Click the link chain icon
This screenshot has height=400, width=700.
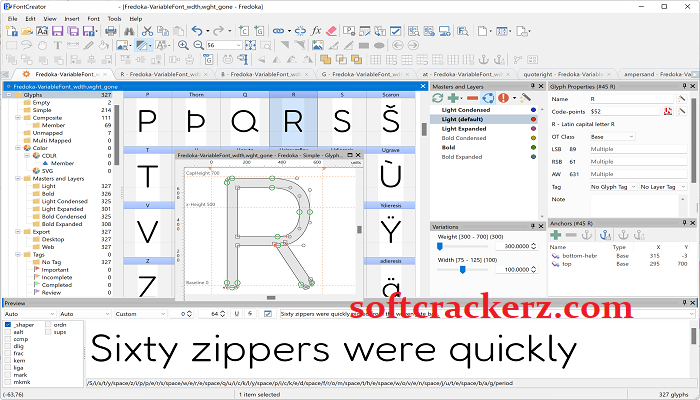[x=278, y=31]
